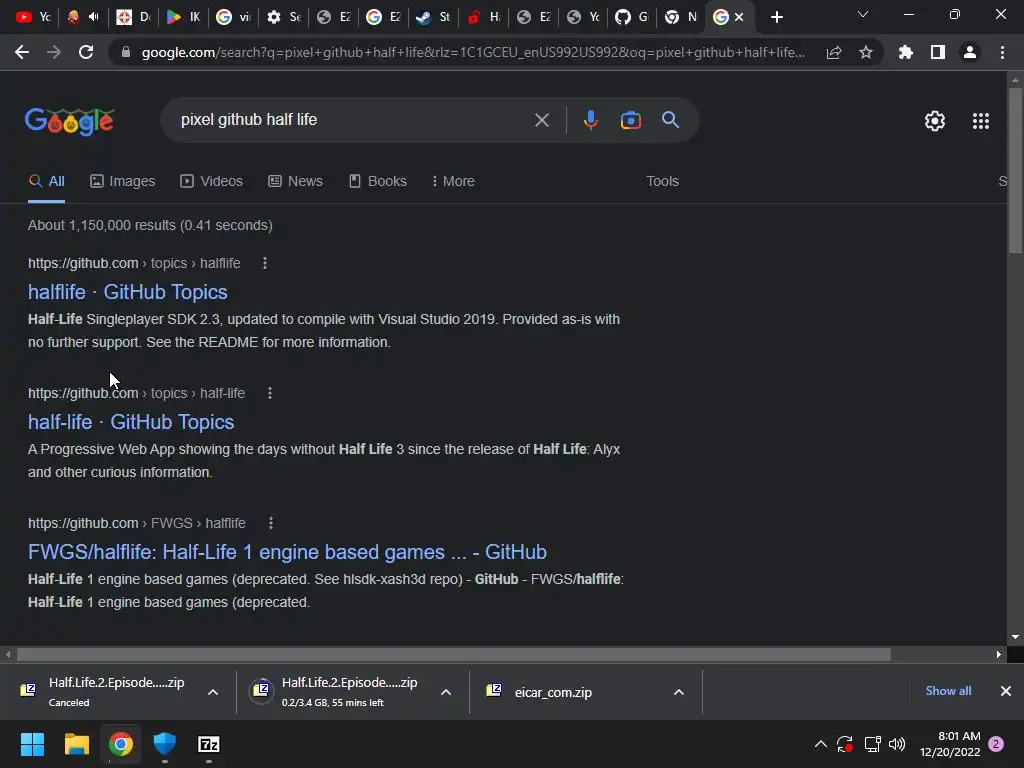Search by image with the camera icon

(630, 120)
